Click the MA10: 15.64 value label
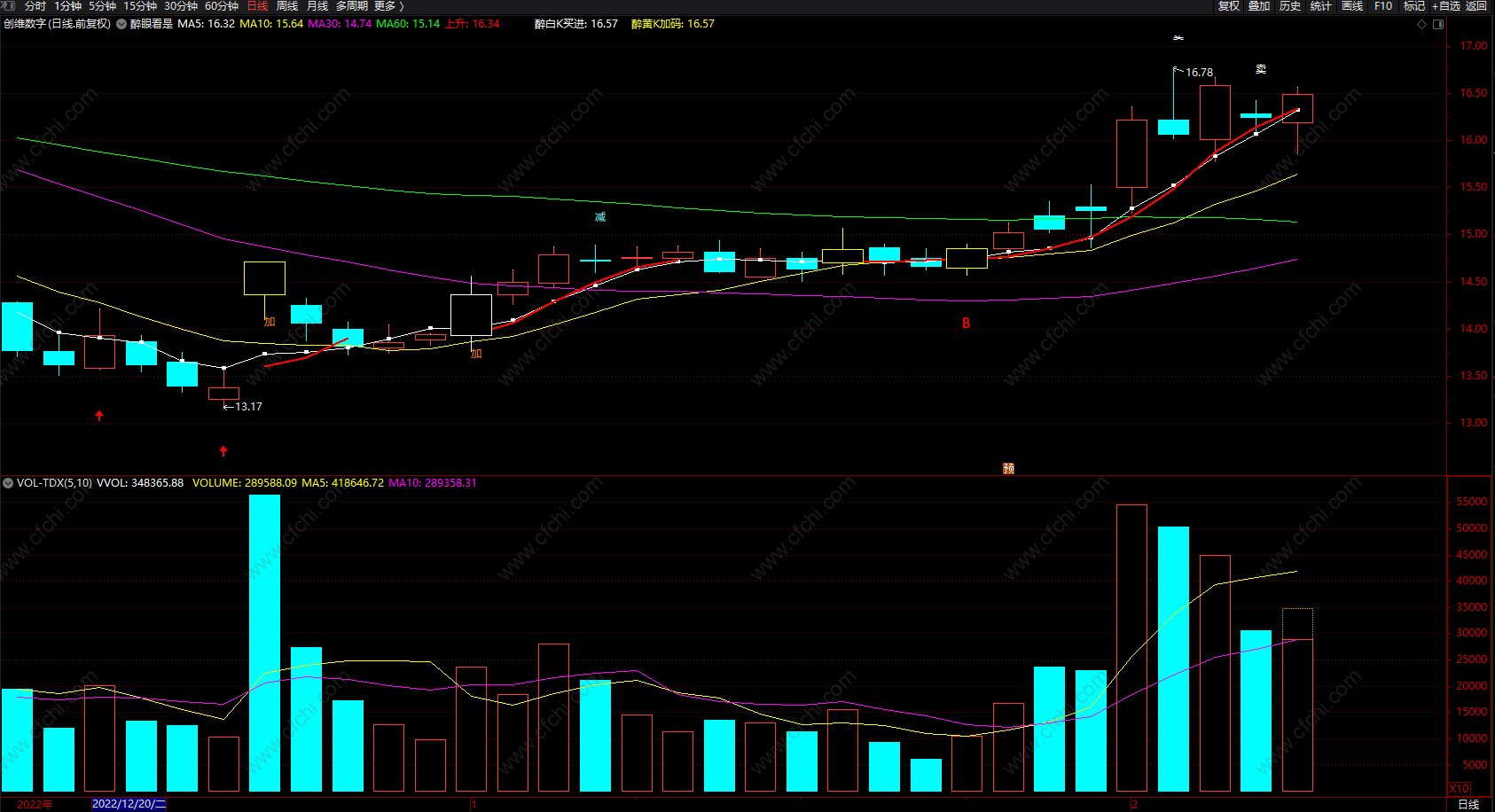Image resolution: width=1495 pixels, height=812 pixels. point(271,24)
